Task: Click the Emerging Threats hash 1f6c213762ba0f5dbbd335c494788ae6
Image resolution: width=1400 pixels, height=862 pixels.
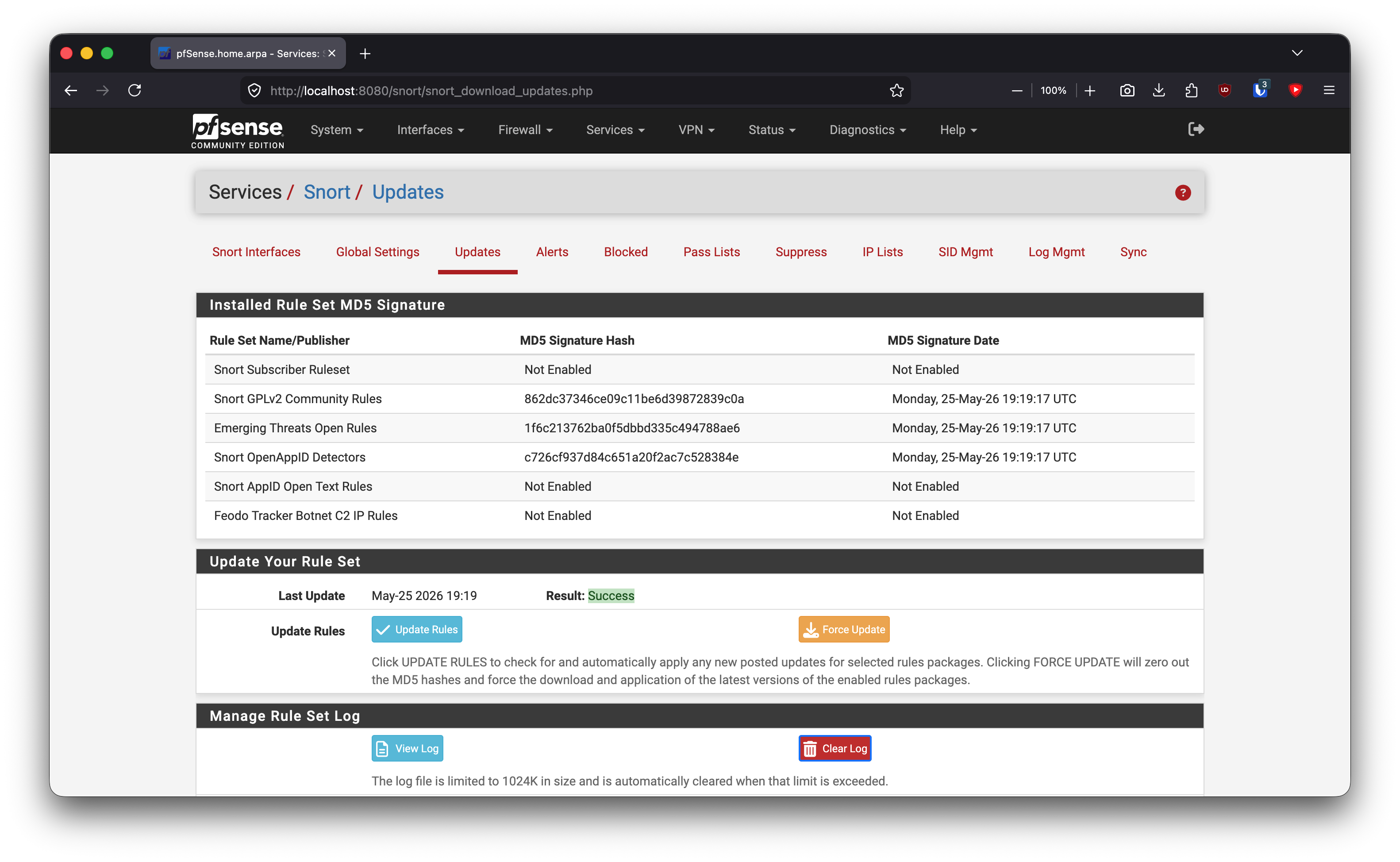Action: tap(632, 428)
